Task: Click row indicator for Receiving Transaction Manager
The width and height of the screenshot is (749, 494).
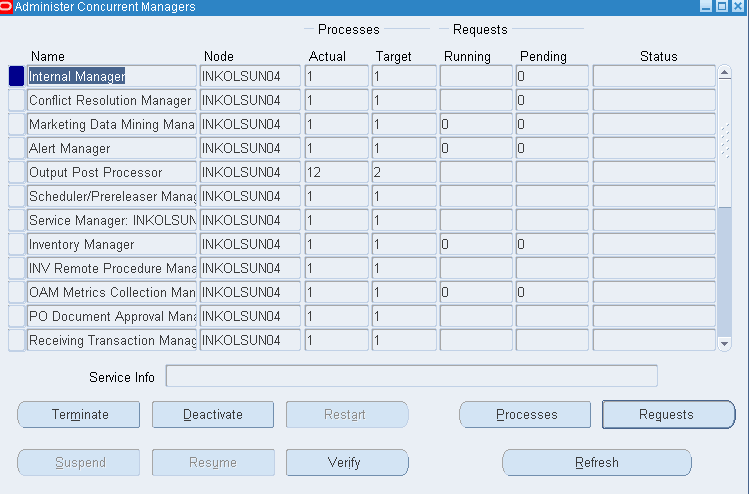Action: pos(16,340)
